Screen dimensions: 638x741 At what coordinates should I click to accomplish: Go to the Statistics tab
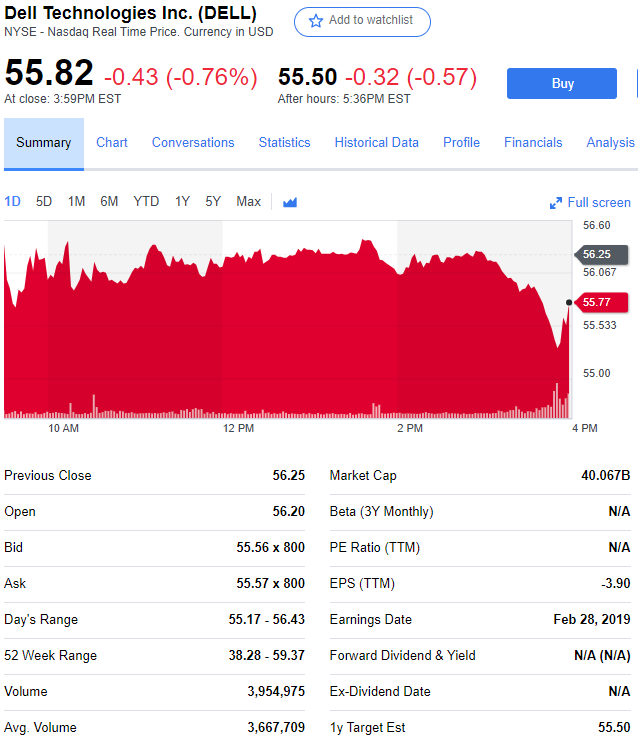click(284, 143)
